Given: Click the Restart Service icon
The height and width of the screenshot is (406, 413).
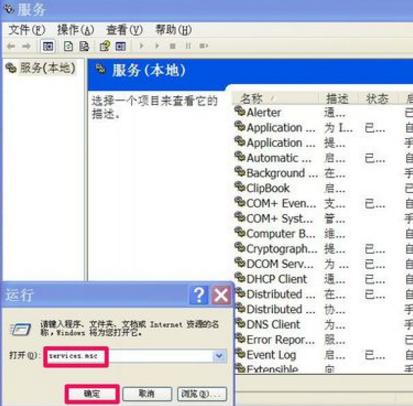Looking at the screenshot, I should (x=203, y=46).
